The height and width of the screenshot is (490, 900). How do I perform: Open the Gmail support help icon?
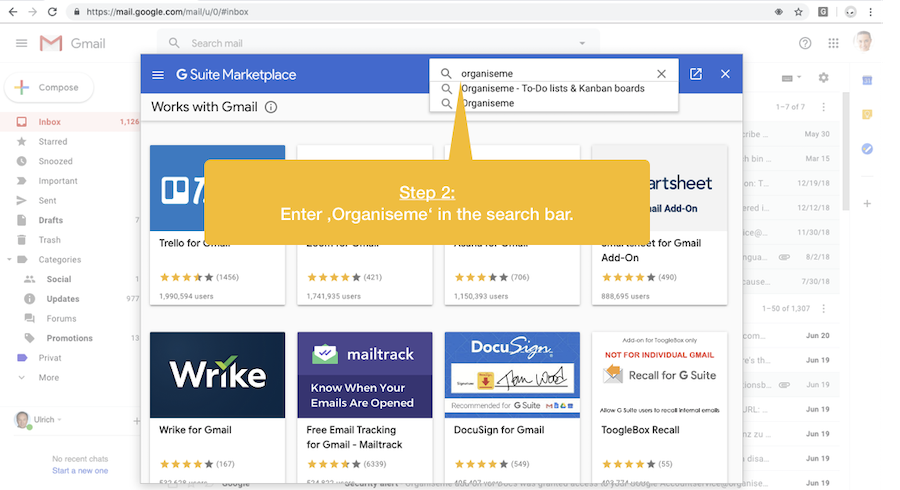805,43
